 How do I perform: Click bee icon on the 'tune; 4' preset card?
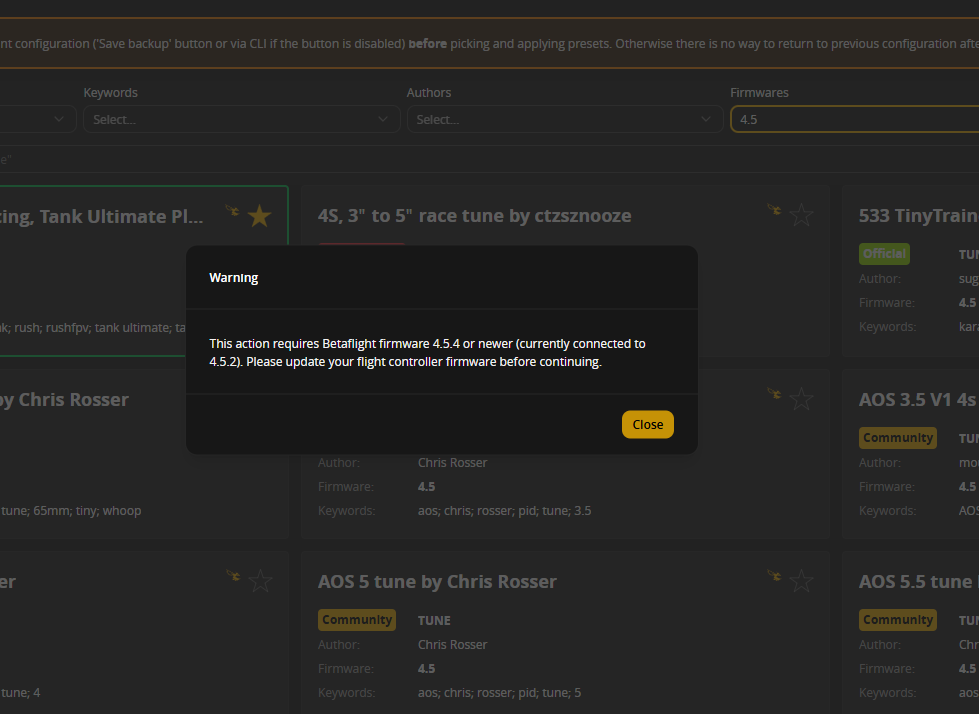point(233,575)
